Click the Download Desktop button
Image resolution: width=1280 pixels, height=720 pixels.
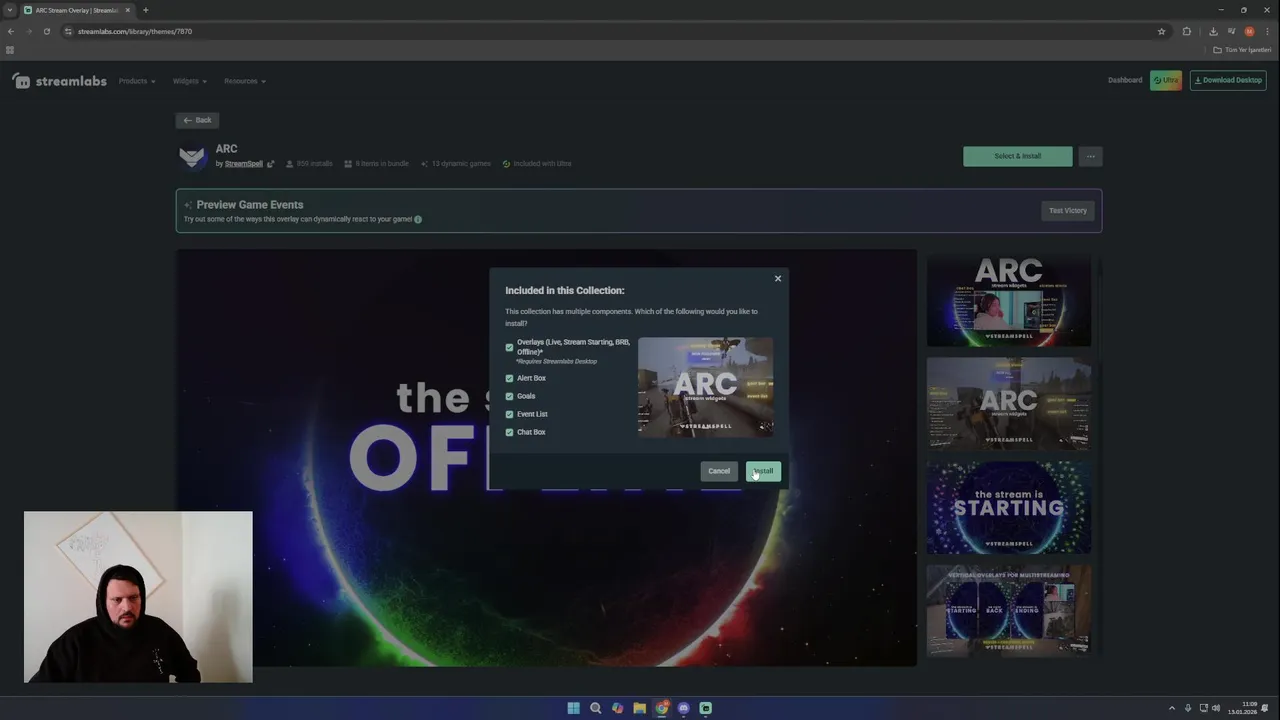click(1228, 80)
